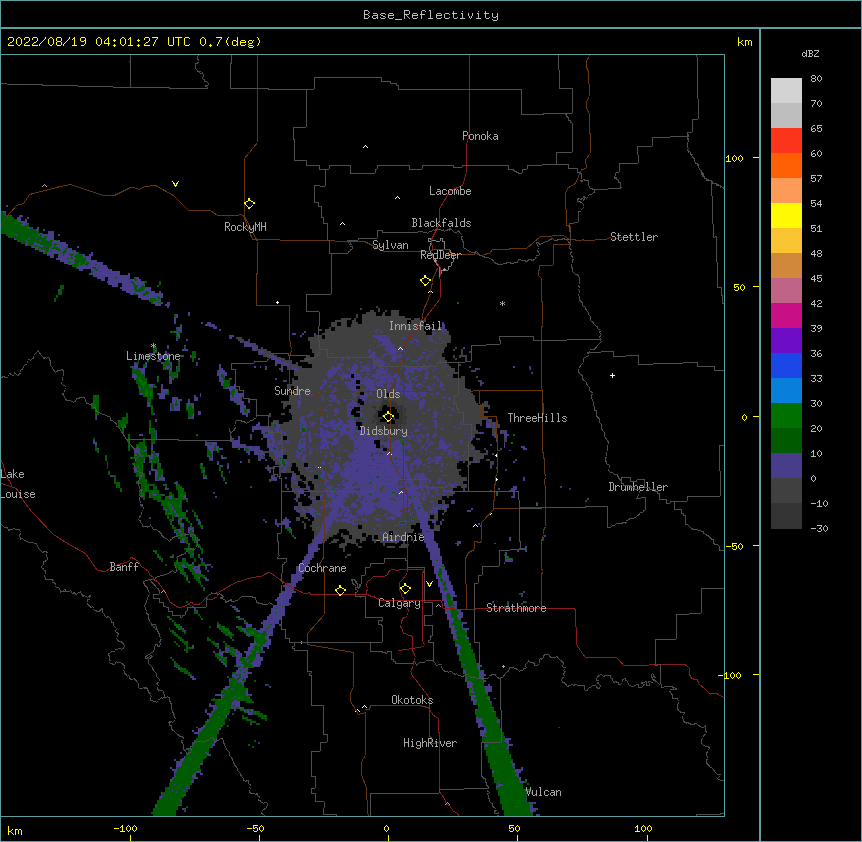Select the bright green 20–30 dBZ swatch
This screenshot has width=862, height=842.
(786, 416)
